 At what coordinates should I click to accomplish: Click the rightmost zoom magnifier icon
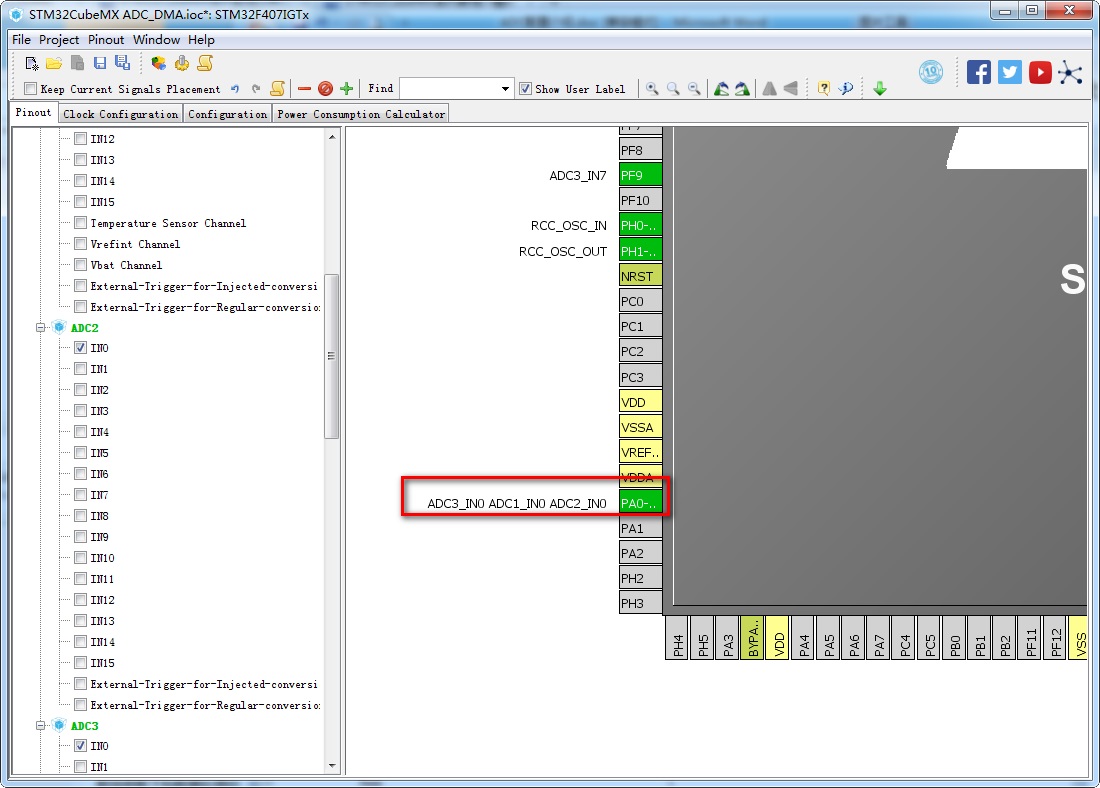coord(695,88)
